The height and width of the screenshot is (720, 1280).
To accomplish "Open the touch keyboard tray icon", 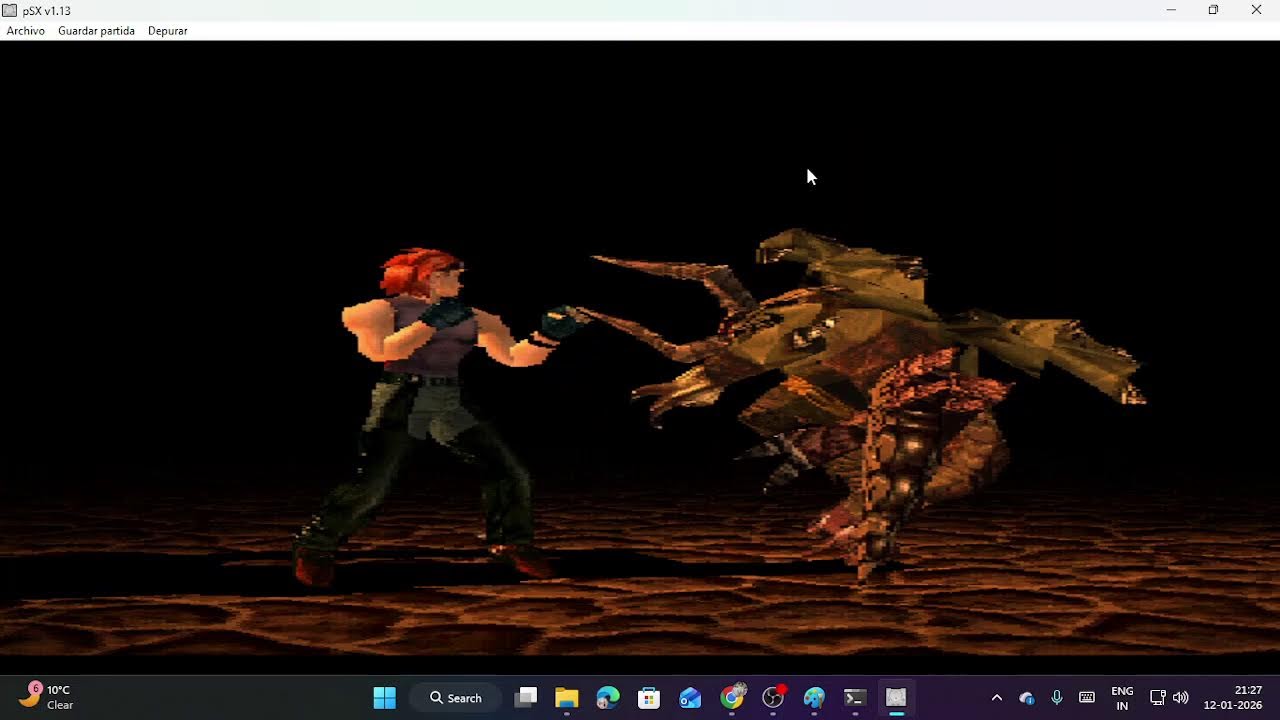I will pos(1087,698).
